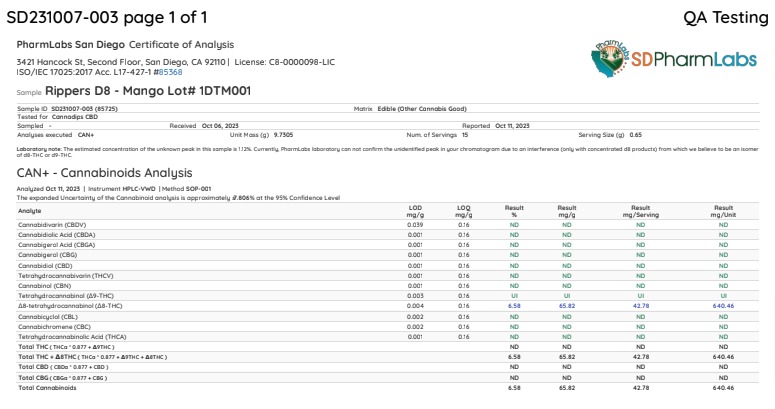Click the 'LOD mg/g' column header
775x409 pixels.
pos(415,212)
